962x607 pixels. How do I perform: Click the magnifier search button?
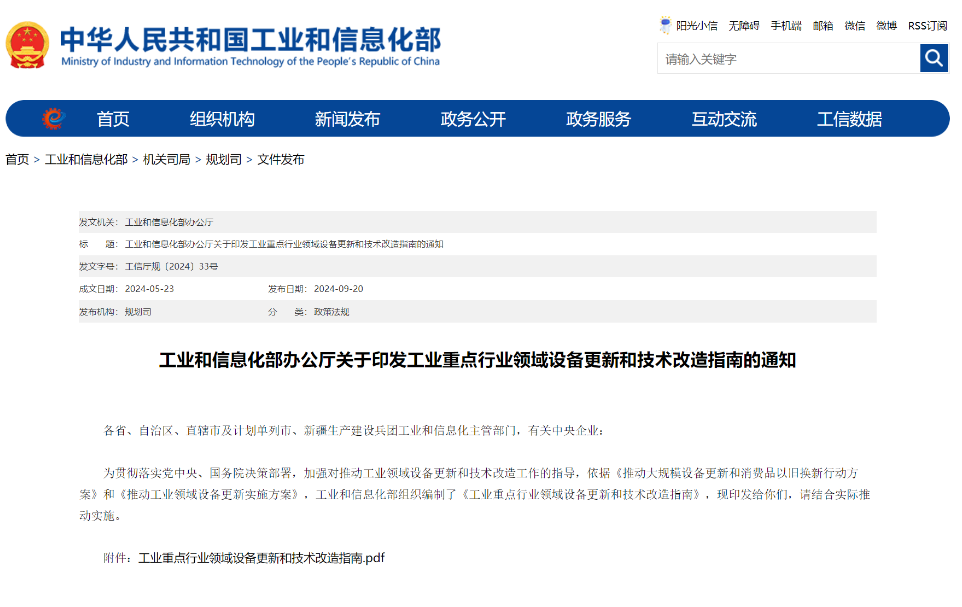[x=933, y=59]
